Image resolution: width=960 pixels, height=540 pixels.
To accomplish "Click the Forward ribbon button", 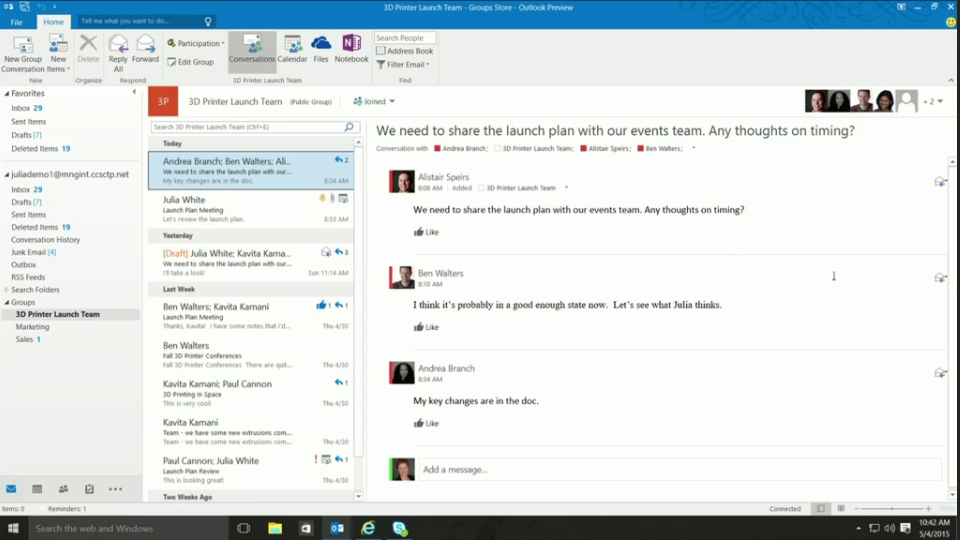I will pyautogui.click(x=145, y=49).
